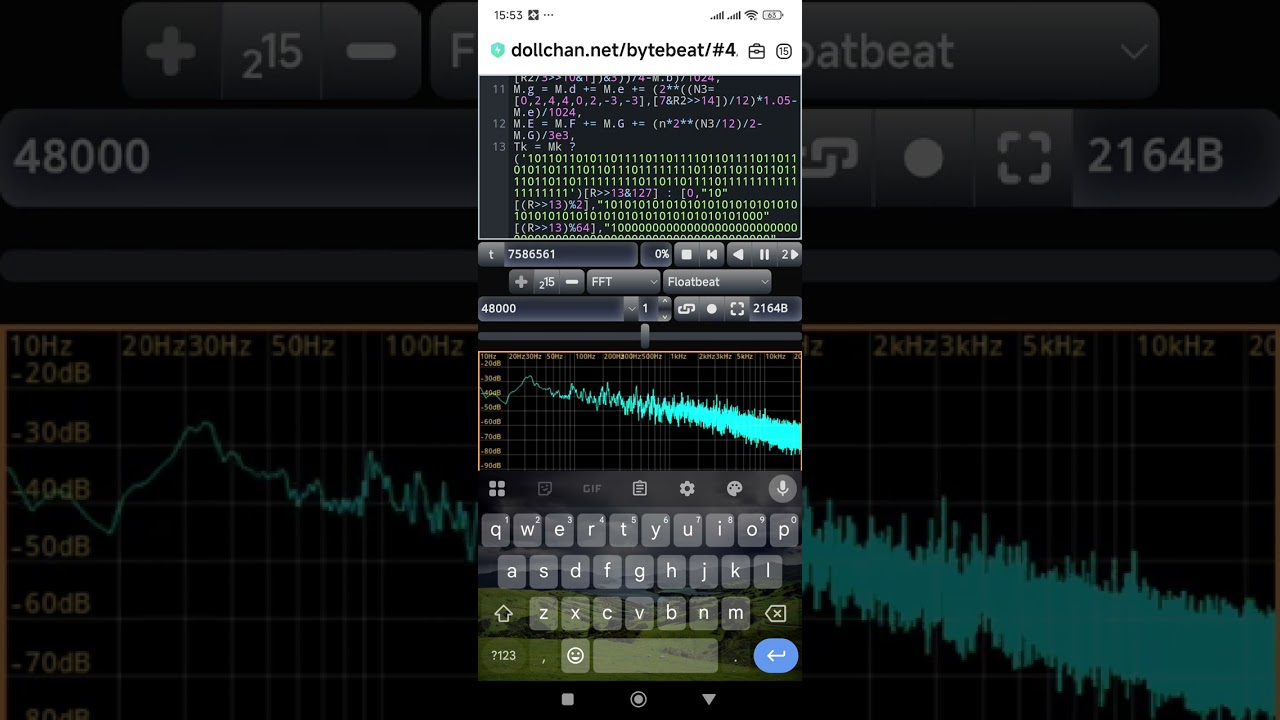1280x720 pixels.
Task: Stop bytebeat playback with the stop button
Action: [686, 254]
